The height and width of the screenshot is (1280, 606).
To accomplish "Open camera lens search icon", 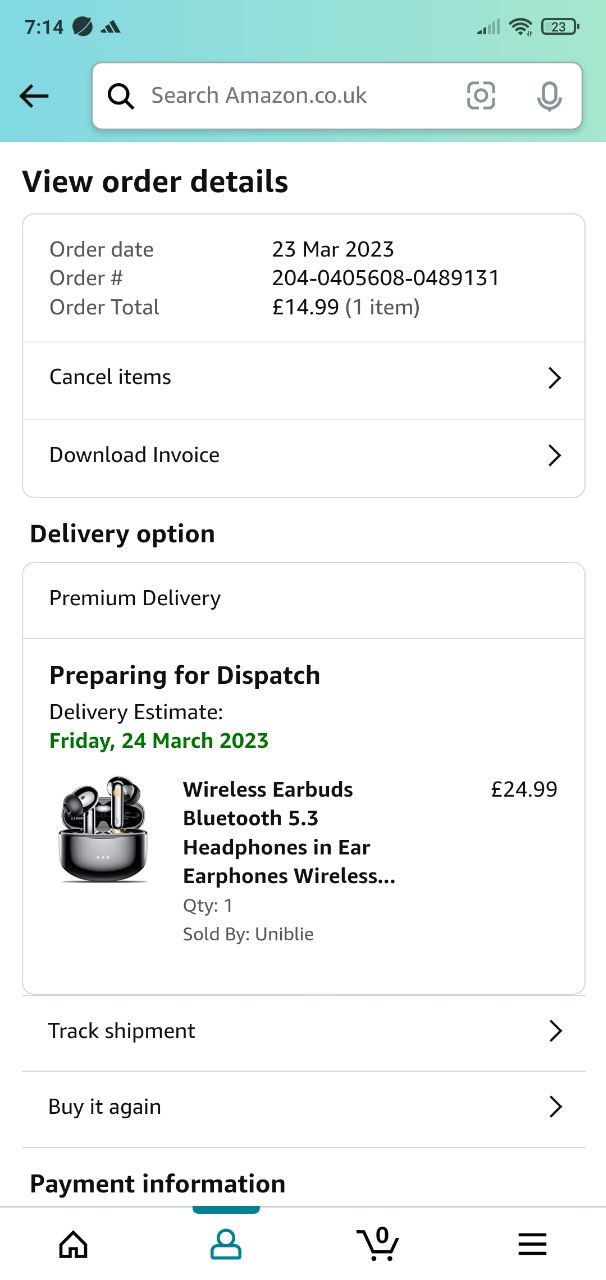I will point(481,96).
